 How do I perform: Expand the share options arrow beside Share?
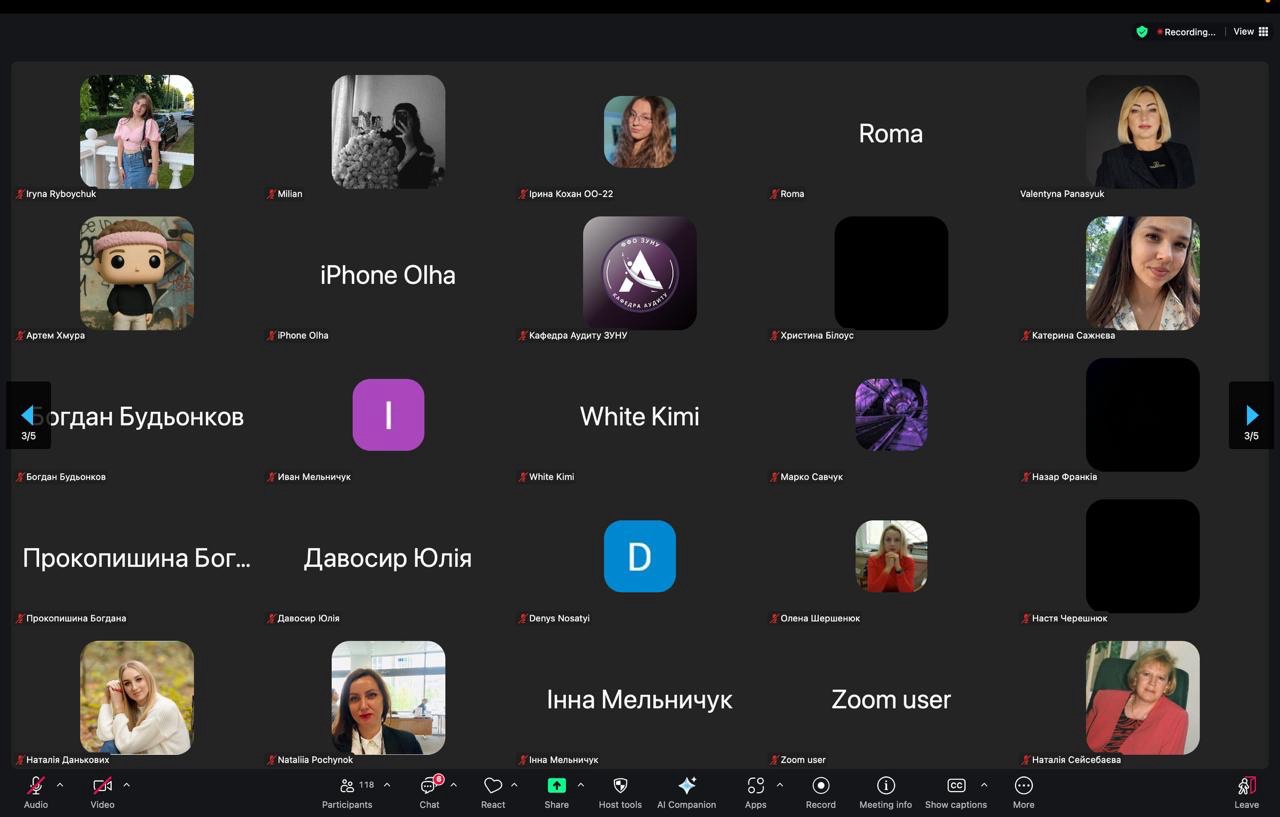[581, 785]
